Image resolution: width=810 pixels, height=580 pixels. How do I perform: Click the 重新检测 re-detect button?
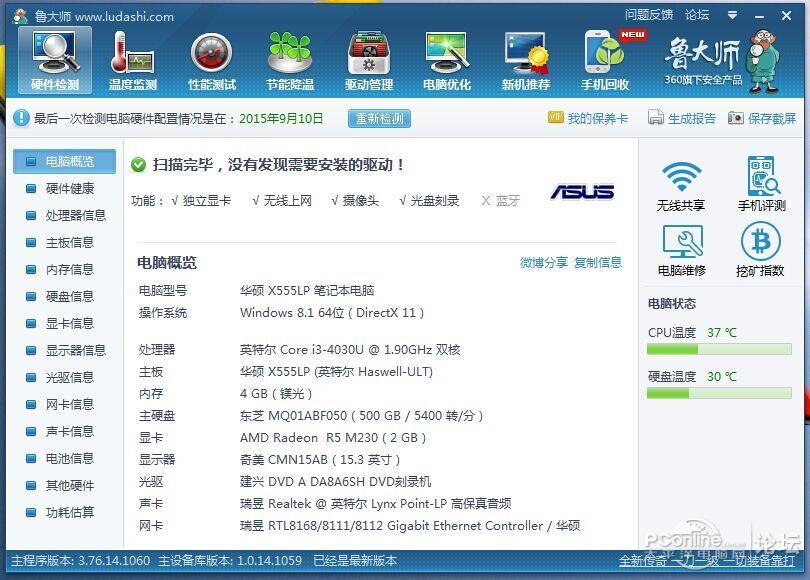(x=379, y=118)
